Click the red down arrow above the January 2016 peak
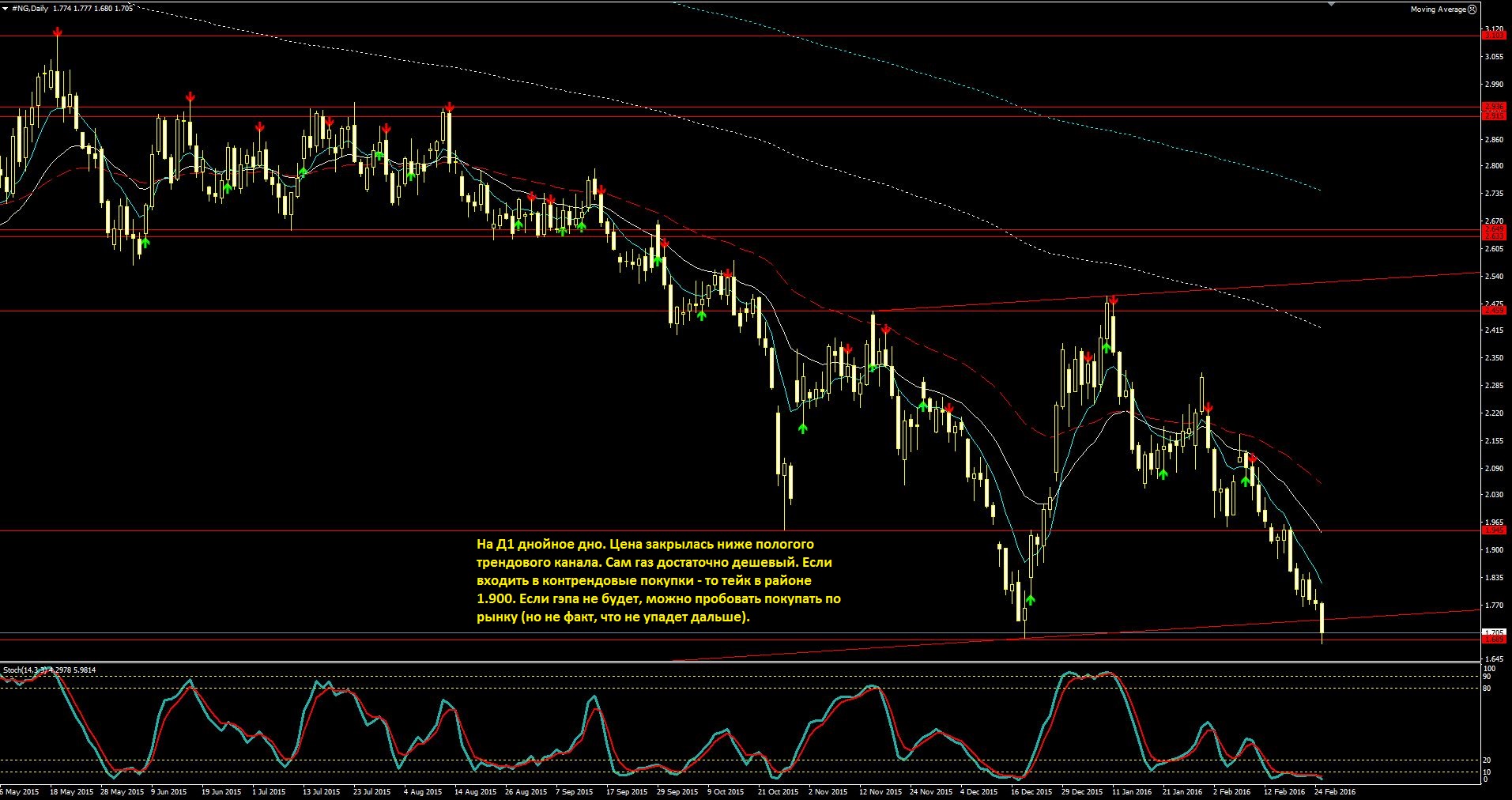Image resolution: width=1512 pixels, height=800 pixels. pyautogui.click(x=1113, y=300)
